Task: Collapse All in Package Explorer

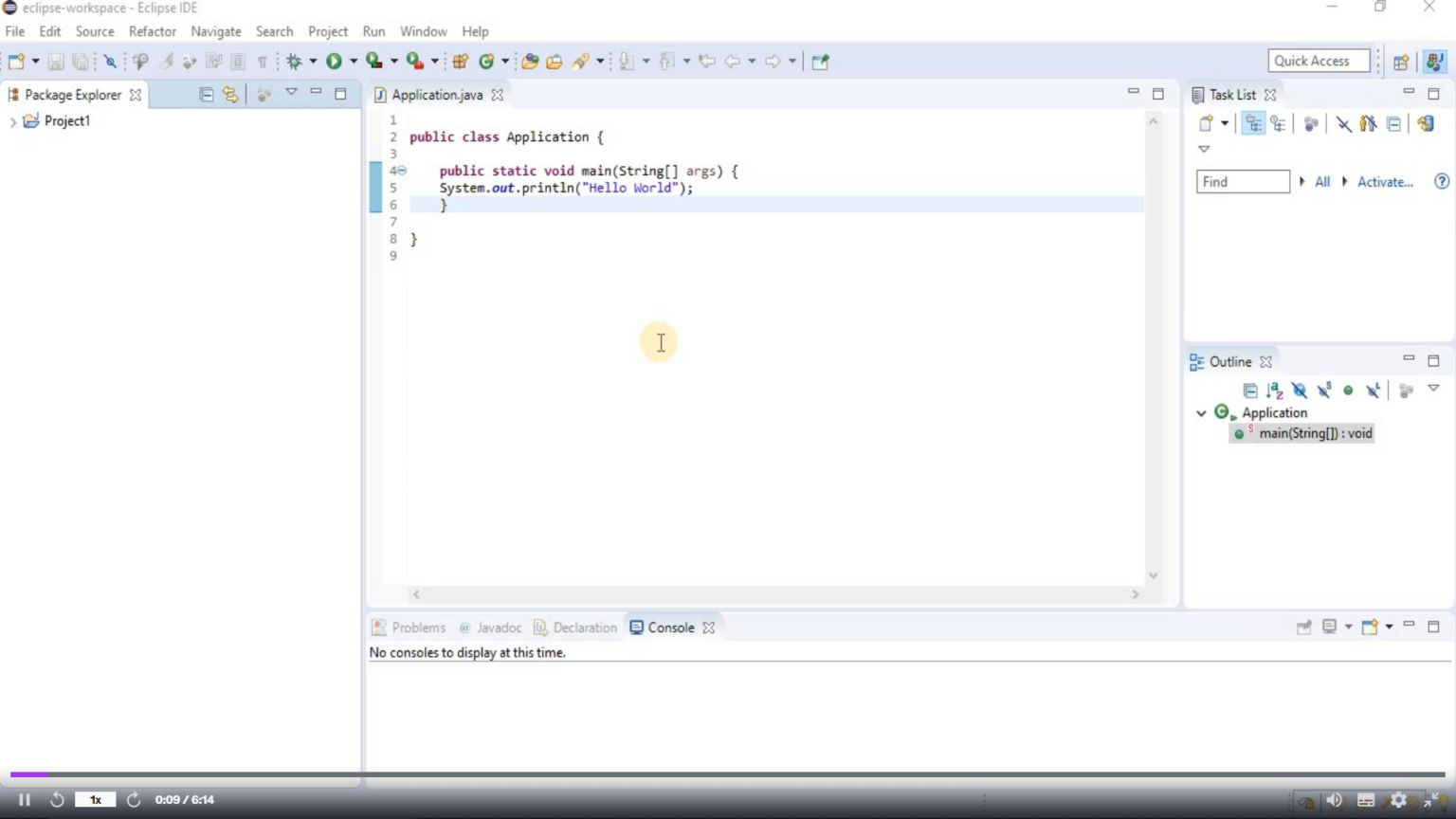Action: pos(206,95)
